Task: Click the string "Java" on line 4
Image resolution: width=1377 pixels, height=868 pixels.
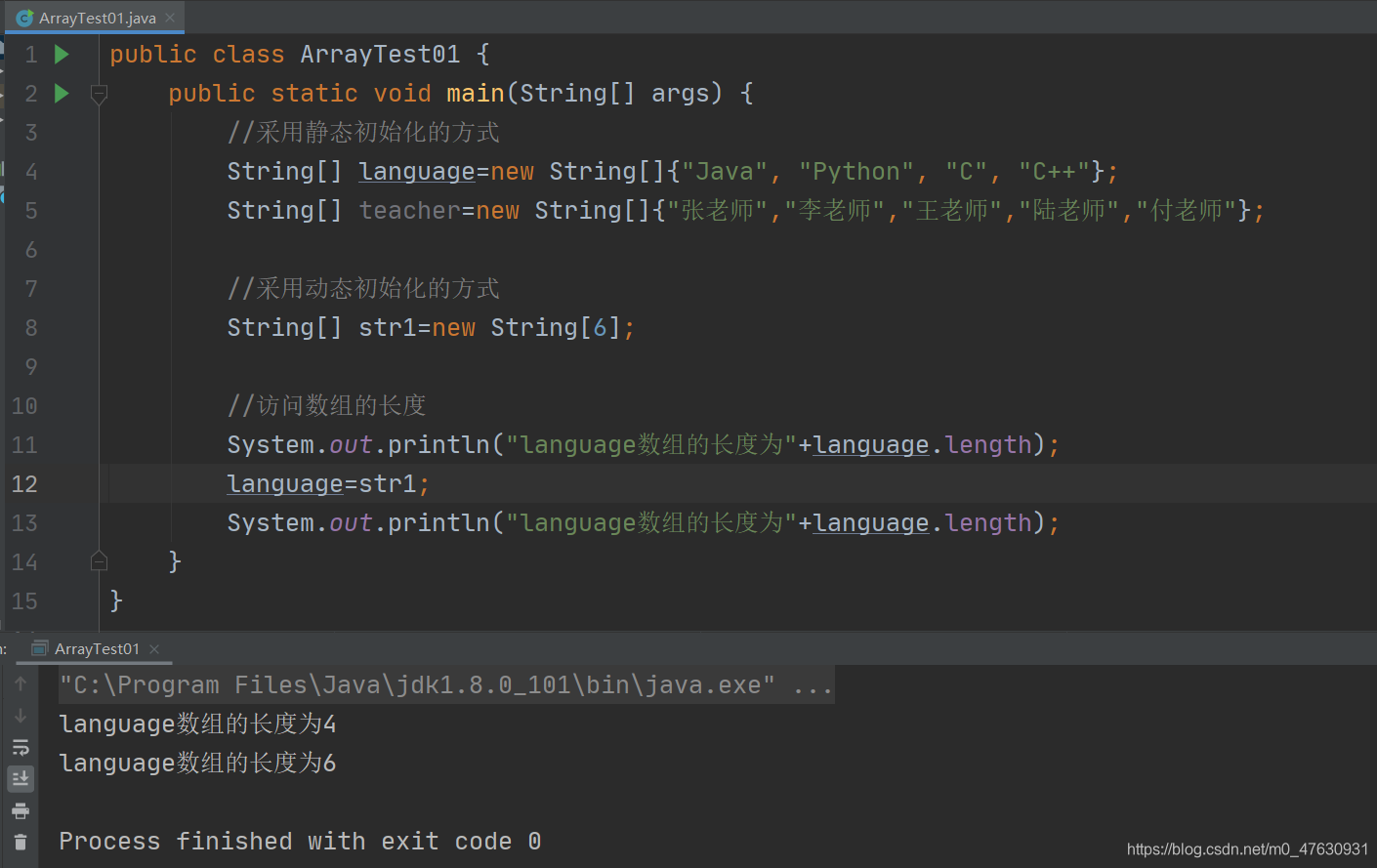Action: (x=725, y=172)
